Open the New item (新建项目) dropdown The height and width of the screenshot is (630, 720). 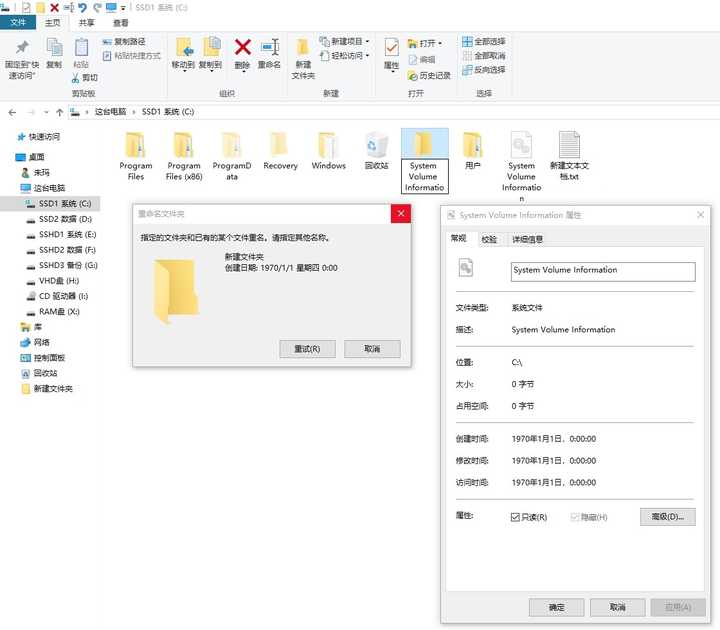(344, 41)
